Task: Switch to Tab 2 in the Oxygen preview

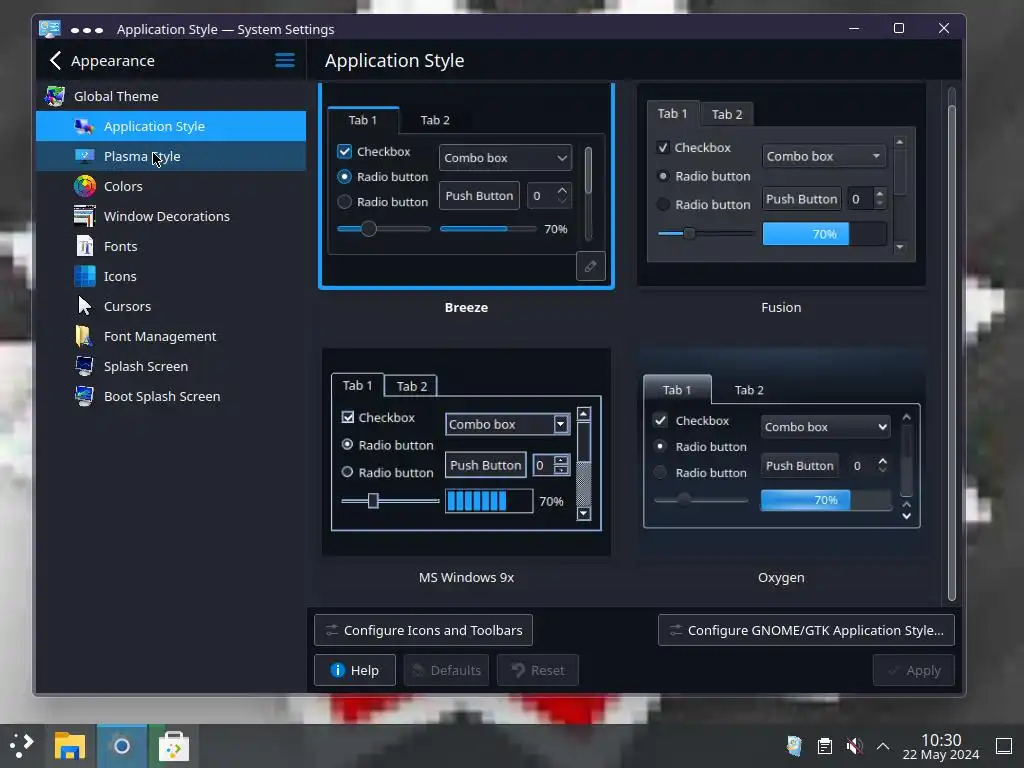Action: click(749, 390)
